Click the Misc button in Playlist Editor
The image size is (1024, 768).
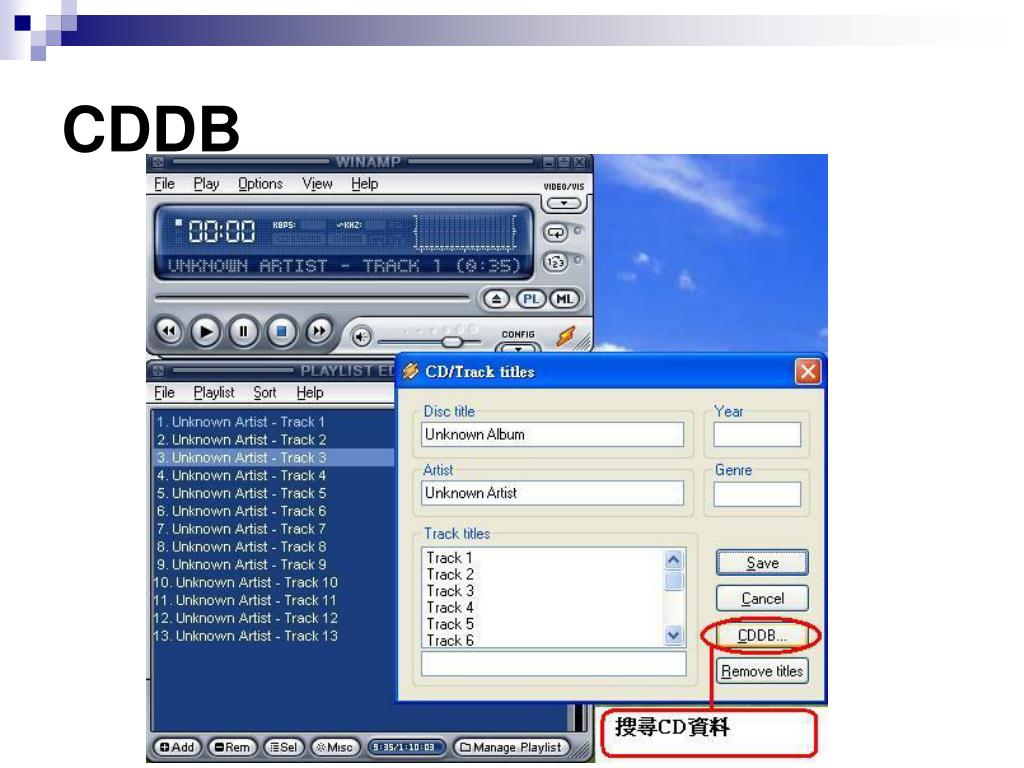click(334, 747)
